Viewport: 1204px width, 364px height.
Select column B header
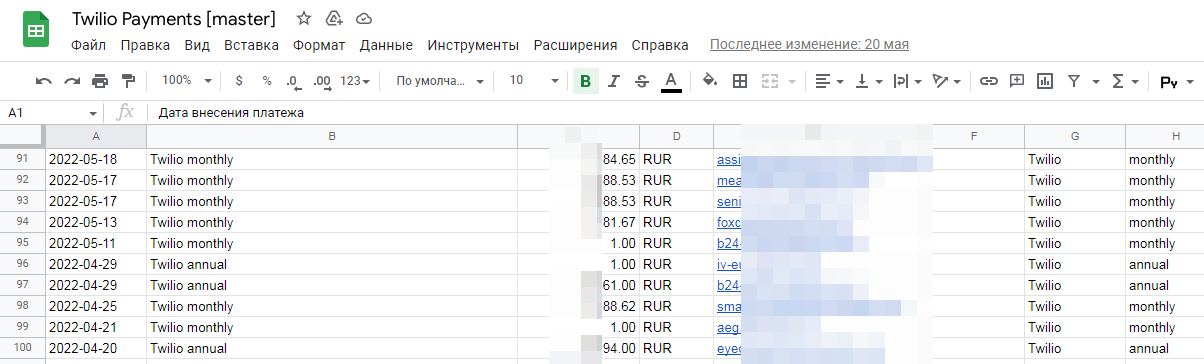point(331,136)
